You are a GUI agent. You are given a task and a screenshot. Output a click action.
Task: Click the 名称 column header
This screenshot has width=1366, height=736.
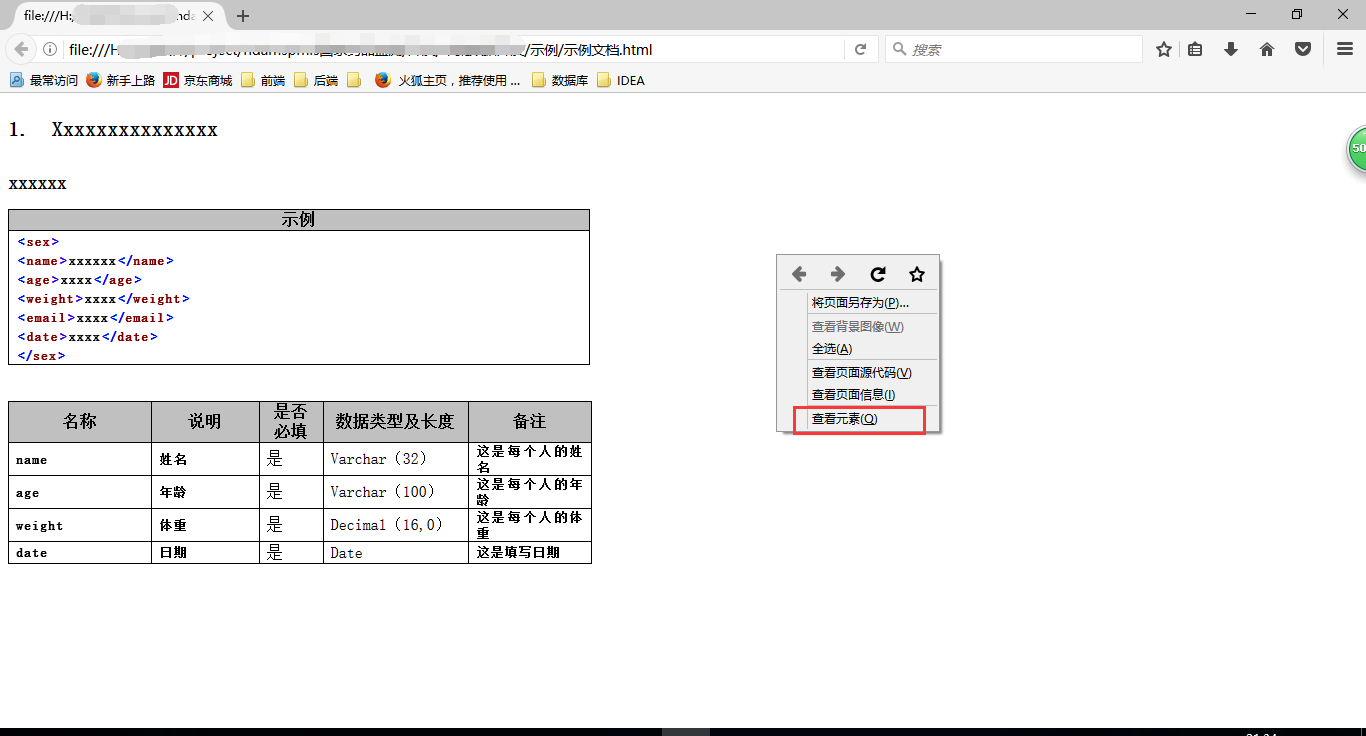pos(80,422)
